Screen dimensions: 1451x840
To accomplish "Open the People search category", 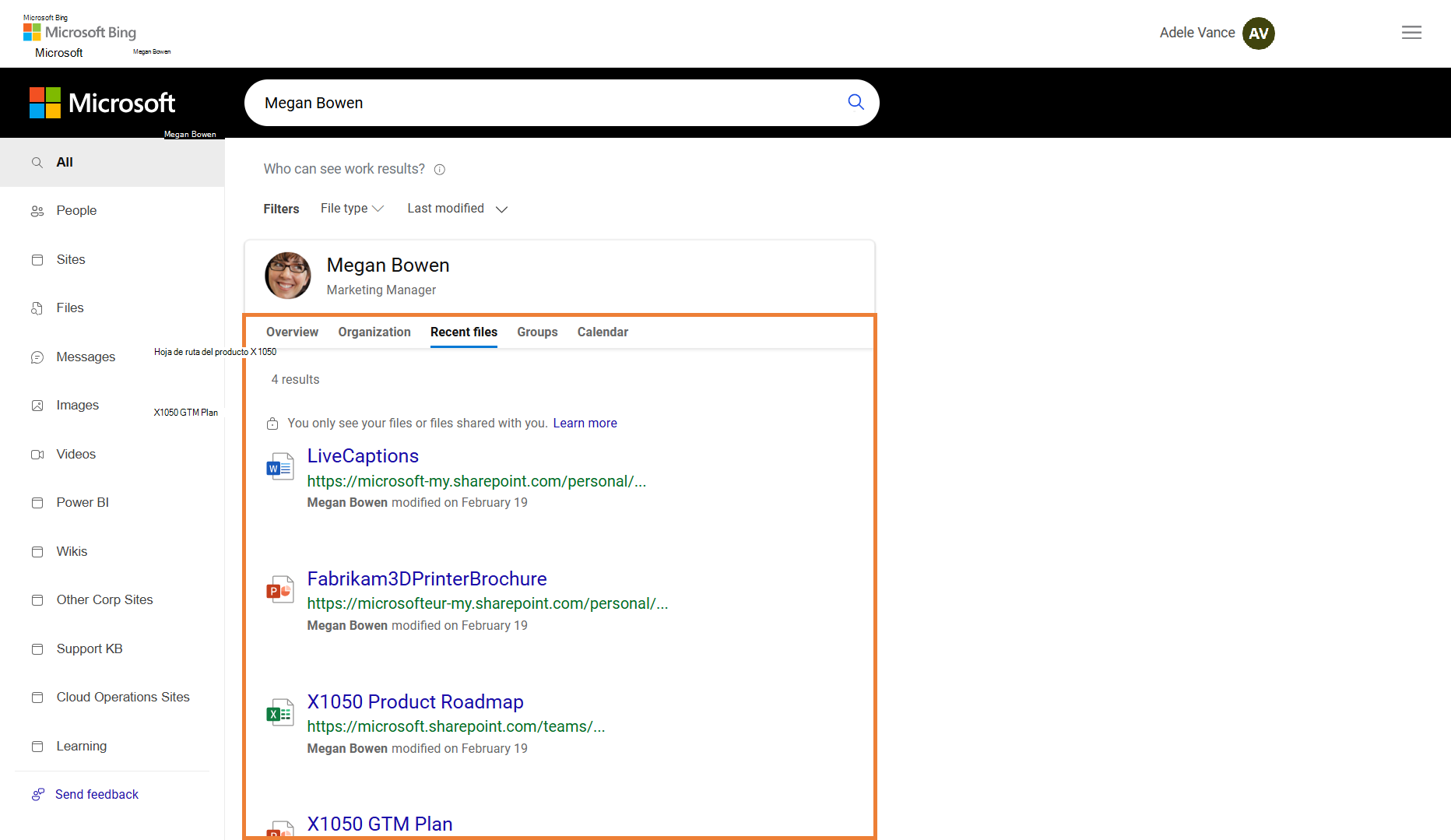I will [76, 210].
